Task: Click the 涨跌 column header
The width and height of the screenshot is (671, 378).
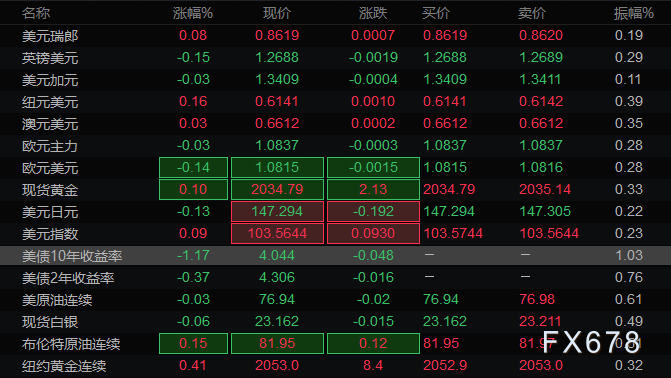Action: (373, 13)
